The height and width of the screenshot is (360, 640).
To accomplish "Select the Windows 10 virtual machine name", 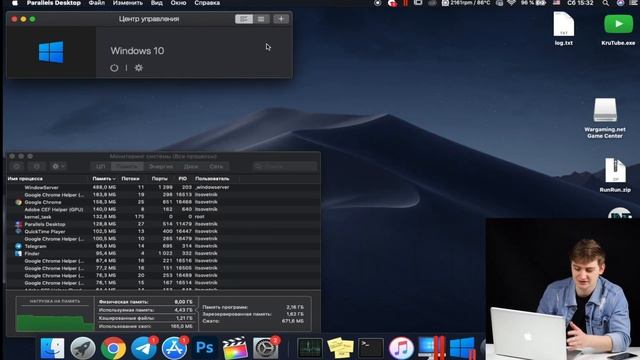I will tap(137, 51).
